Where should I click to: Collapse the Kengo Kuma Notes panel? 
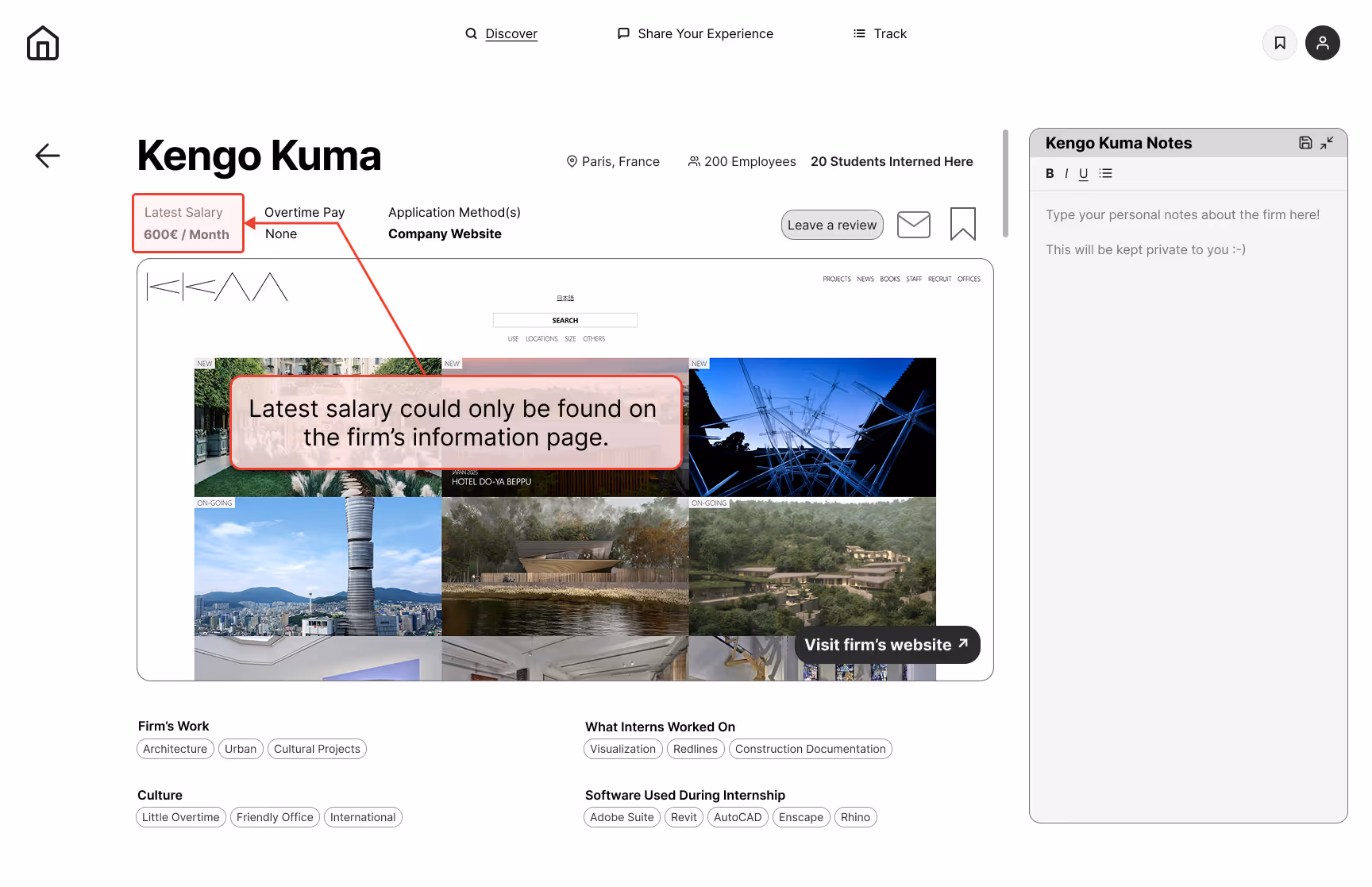point(1327,143)
